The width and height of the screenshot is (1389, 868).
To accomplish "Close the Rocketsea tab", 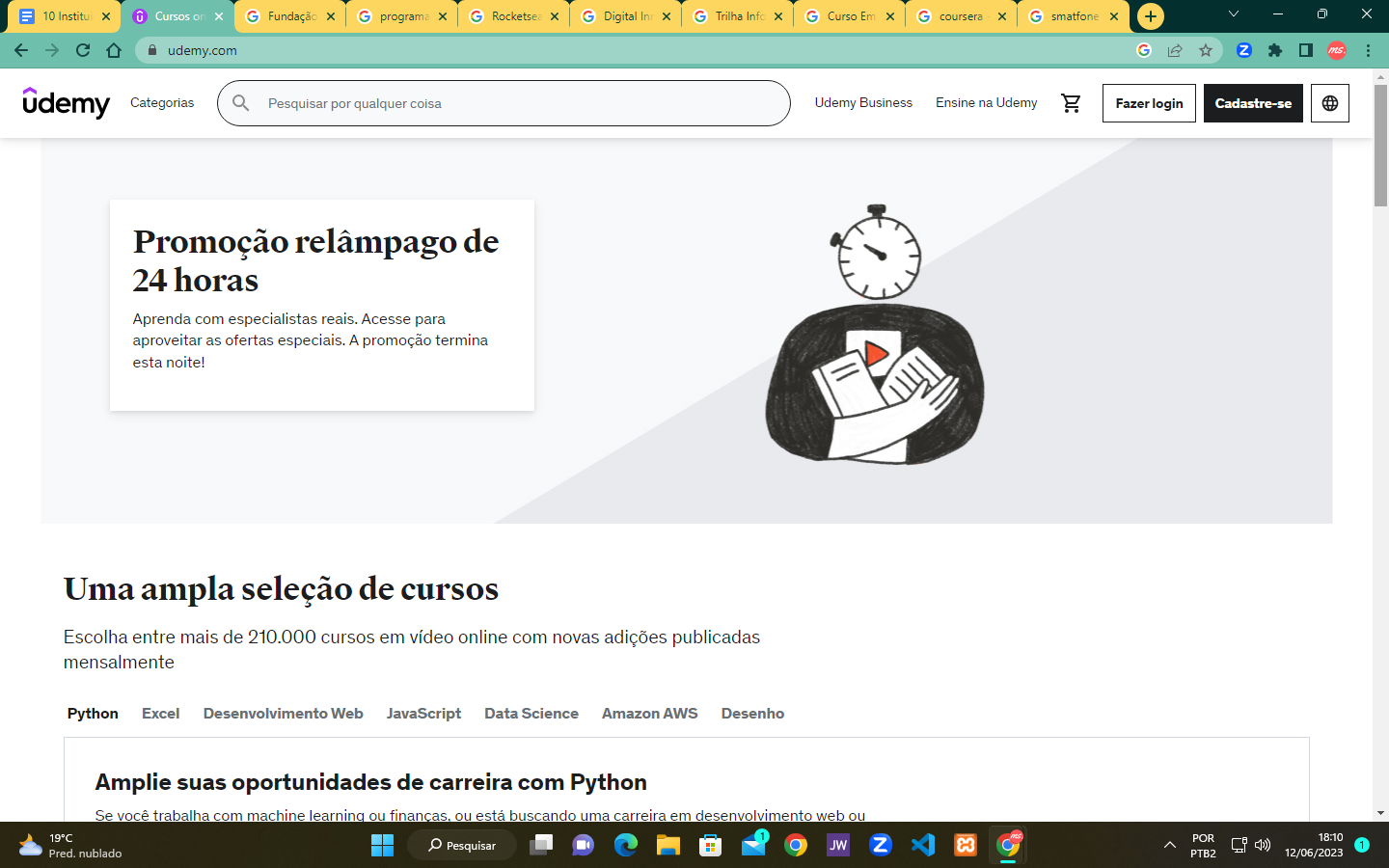I will tap(555, 16).
